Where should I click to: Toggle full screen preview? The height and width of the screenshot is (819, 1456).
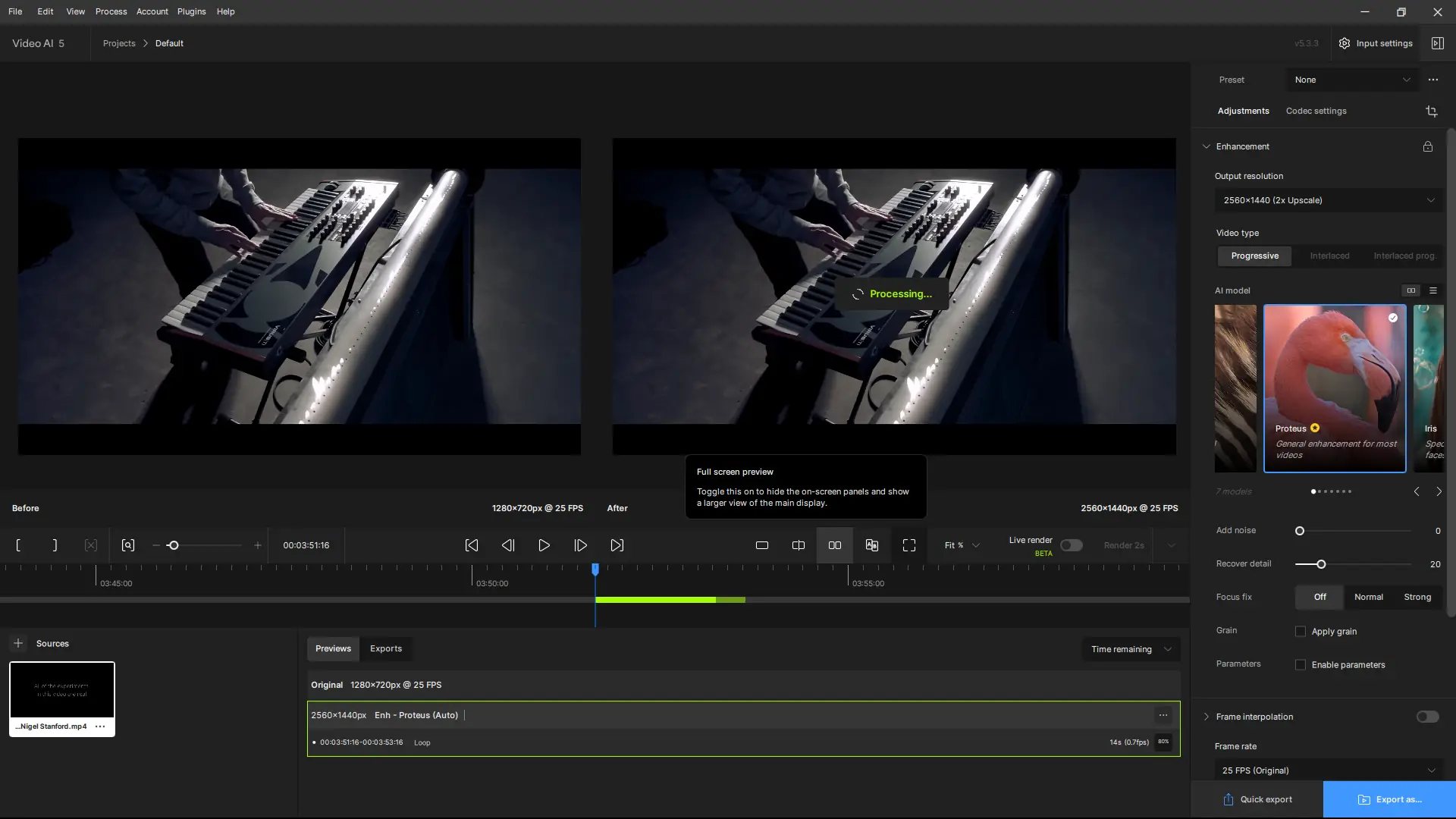(x=908, y=545)
